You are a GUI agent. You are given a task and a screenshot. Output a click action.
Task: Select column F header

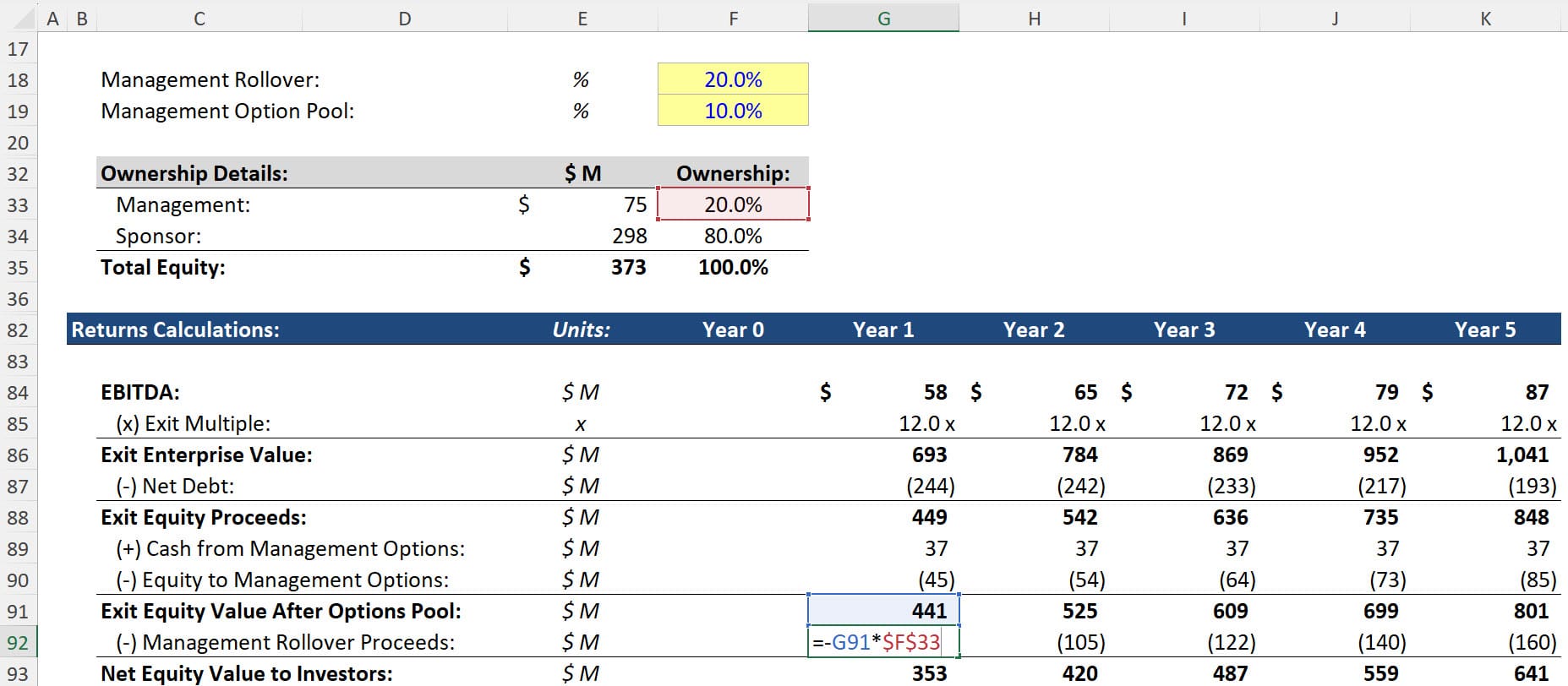tap(733, 19)
